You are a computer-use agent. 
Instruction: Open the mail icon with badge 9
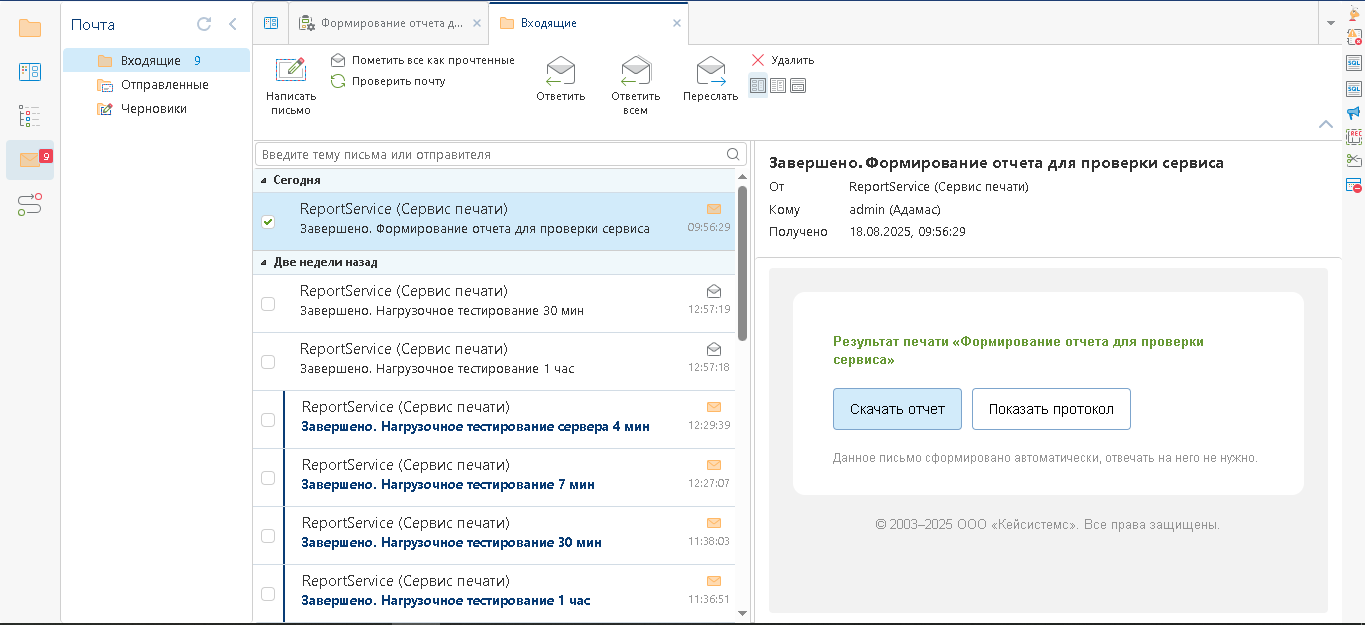click(x=30, y=160)
